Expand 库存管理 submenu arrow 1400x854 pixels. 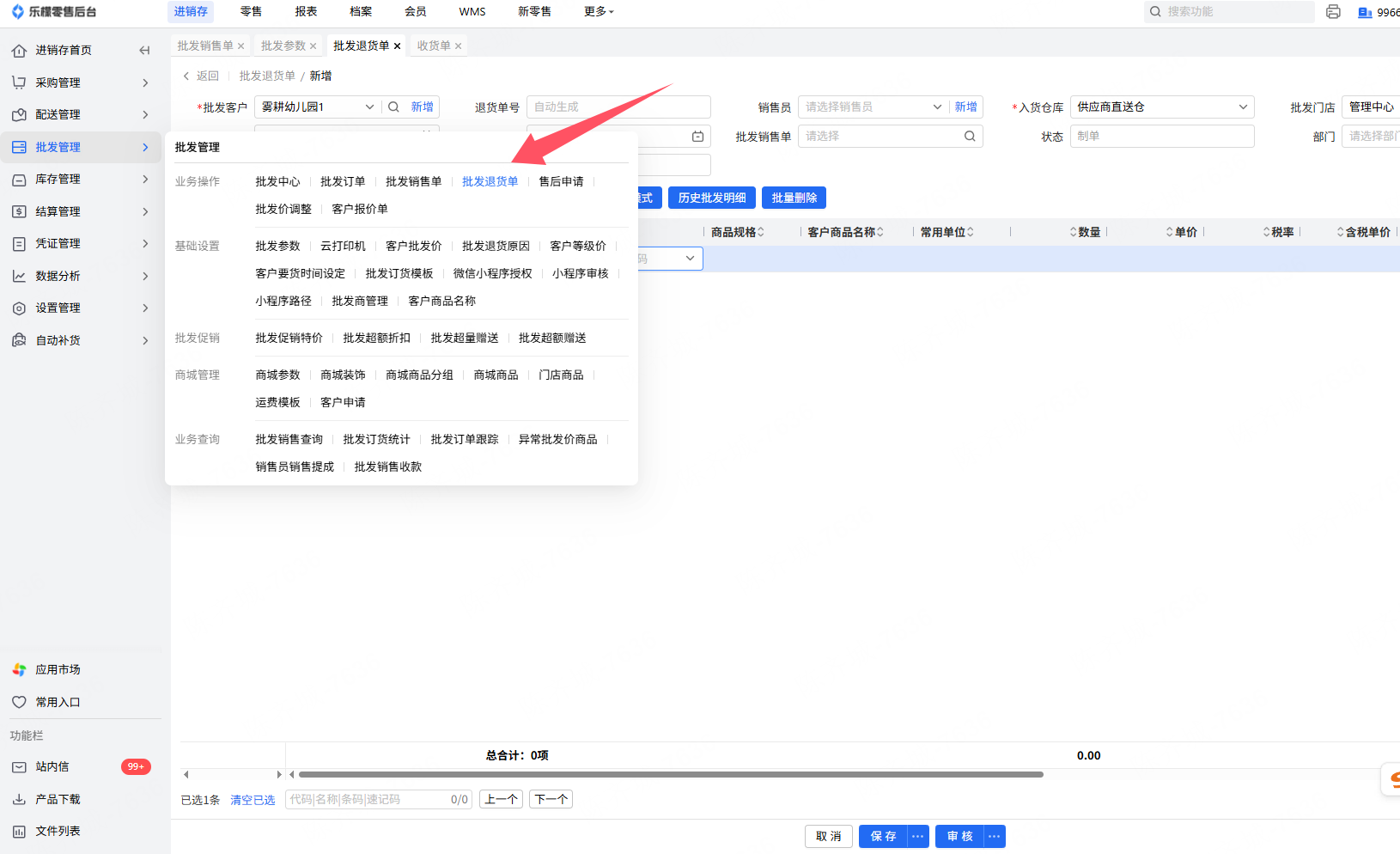[145, 180]
